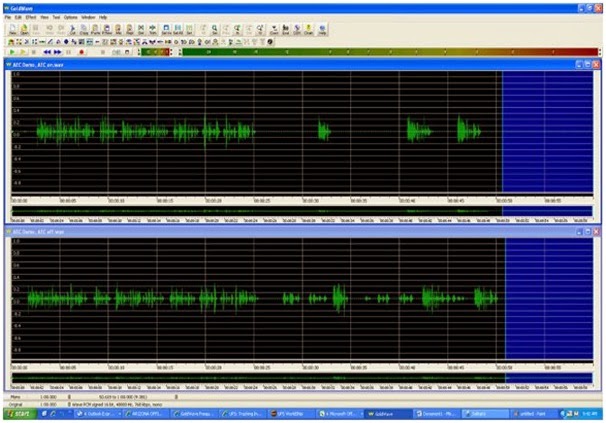Click the blue fast forward button
The image size is (606, 423).
[x=58, y=52]
